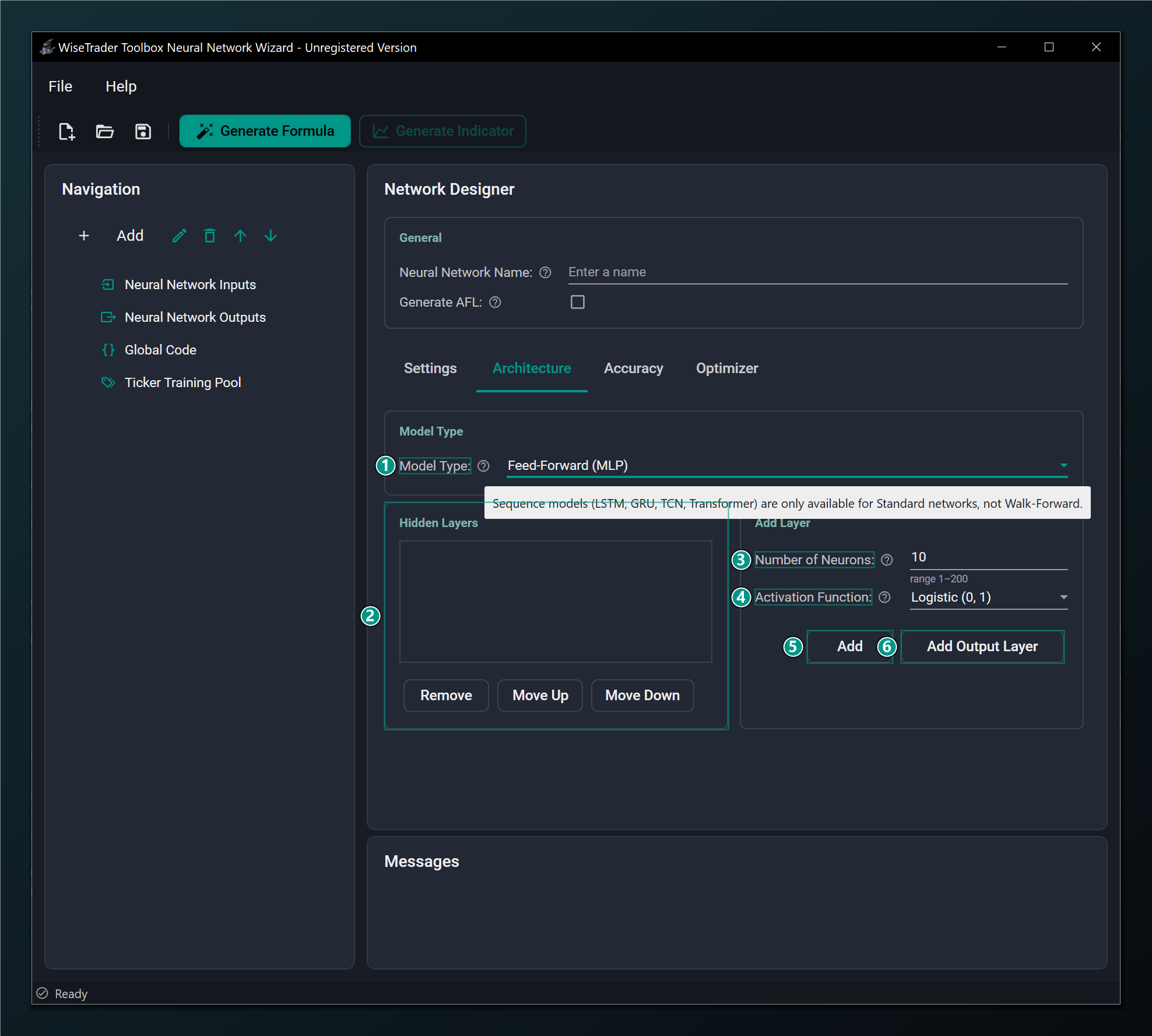The height and width of the screenshot is (1036, 1152).
Task: Enable the Generate AFL checkbox
Action: coord(578,302)
